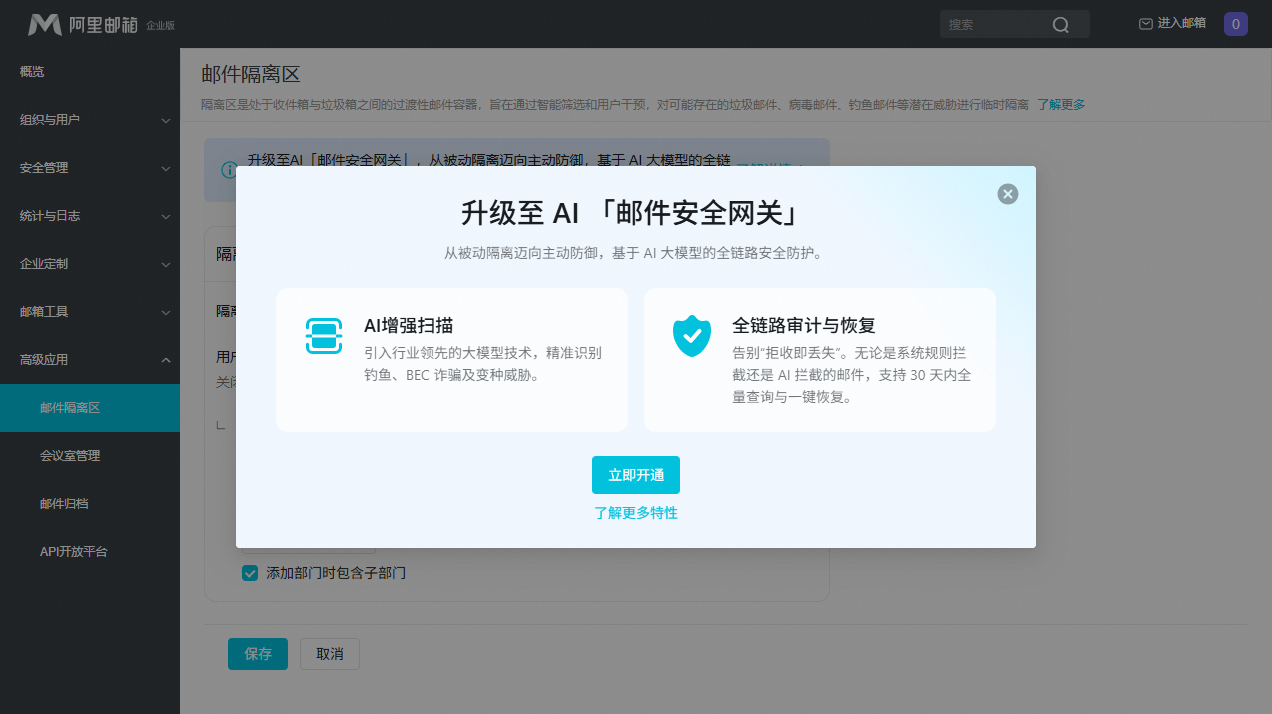Close the AI gateway upgrade dialog
Viewport: 1272px width, 714px height.
click(x=1008, y=194)
